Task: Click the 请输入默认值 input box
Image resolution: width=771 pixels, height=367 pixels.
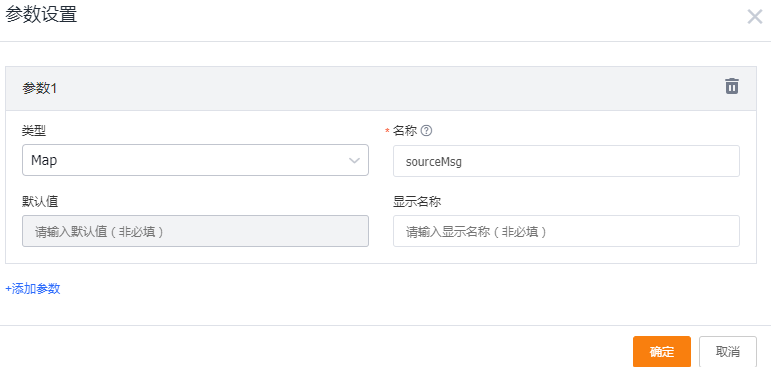Action: point(195,231)
